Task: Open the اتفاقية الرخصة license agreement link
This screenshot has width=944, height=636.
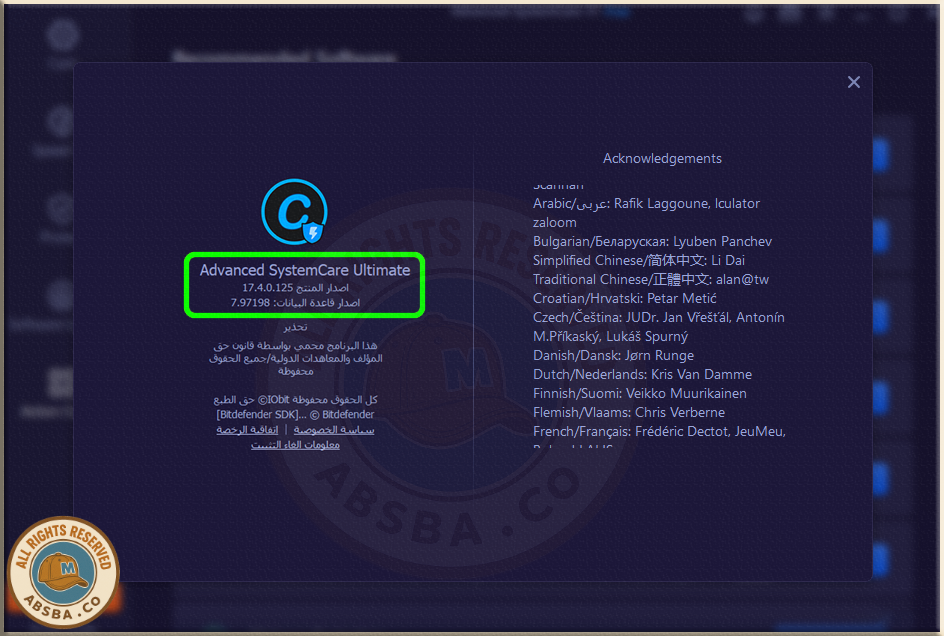Action: click(247, 430)
